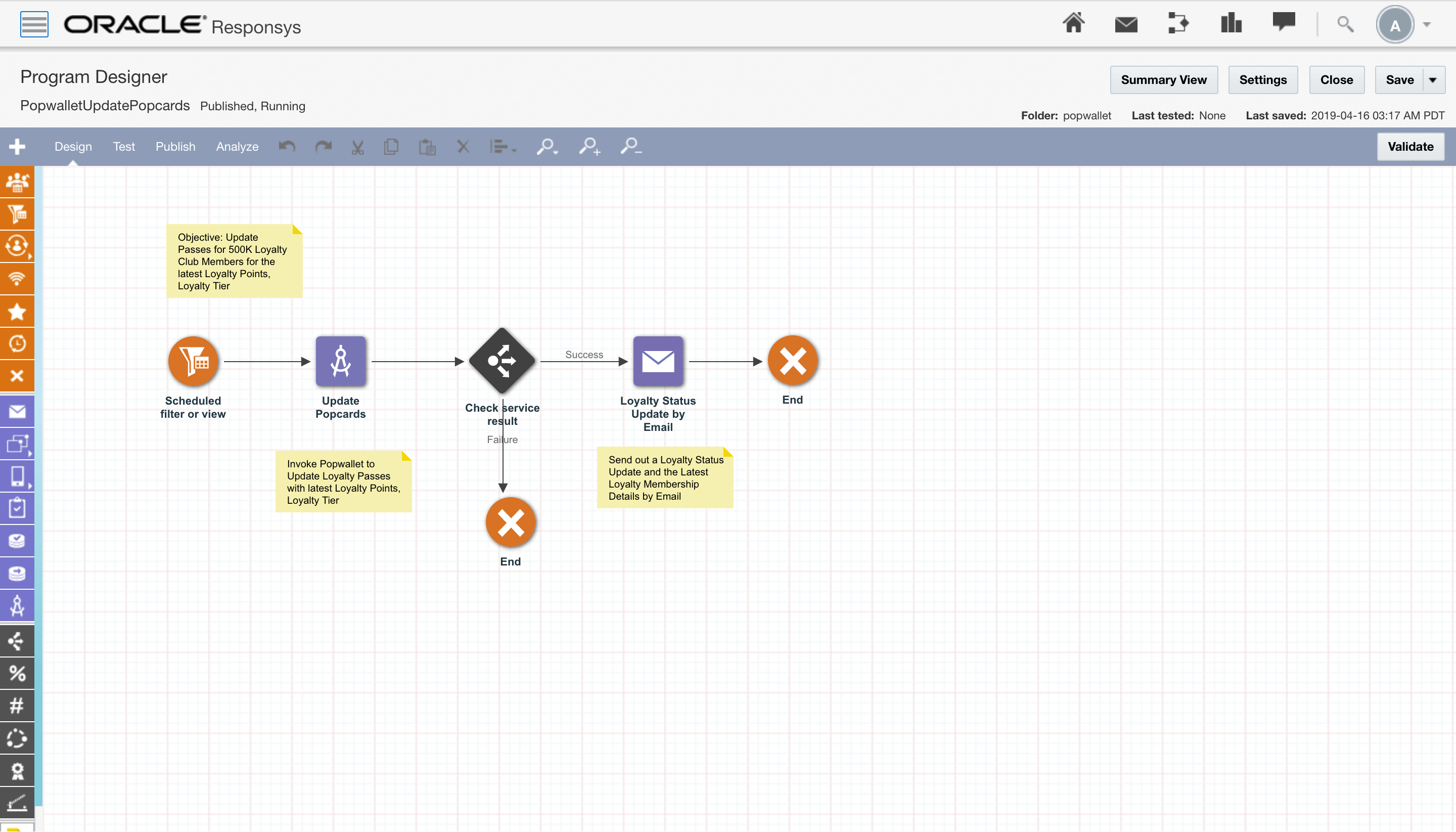The width and height of the screenshot is (1456, 832).
Task: Click the undo arrow in toolbar
Action: click(x=287, y=147)
